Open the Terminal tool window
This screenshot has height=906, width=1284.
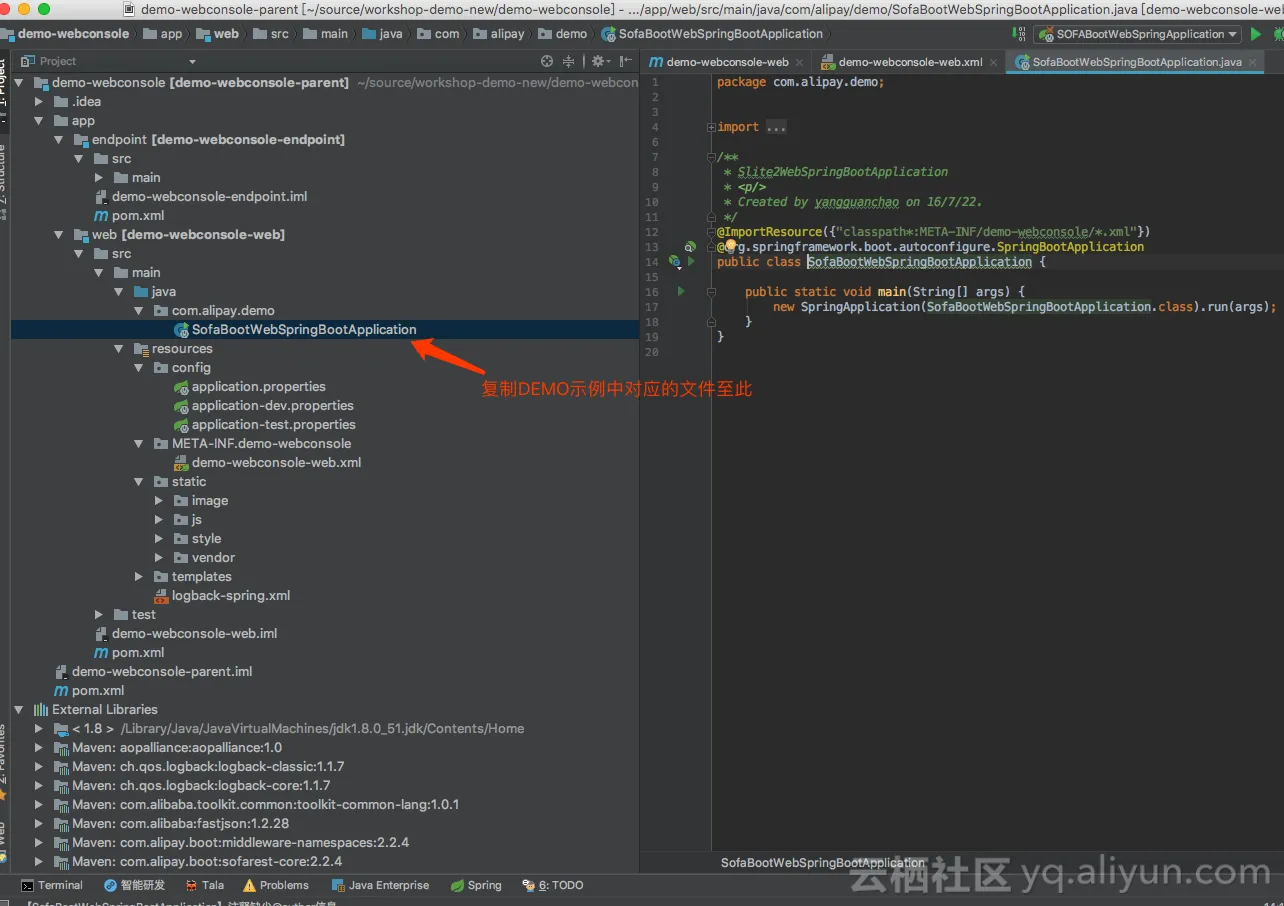tap(52, 885)
